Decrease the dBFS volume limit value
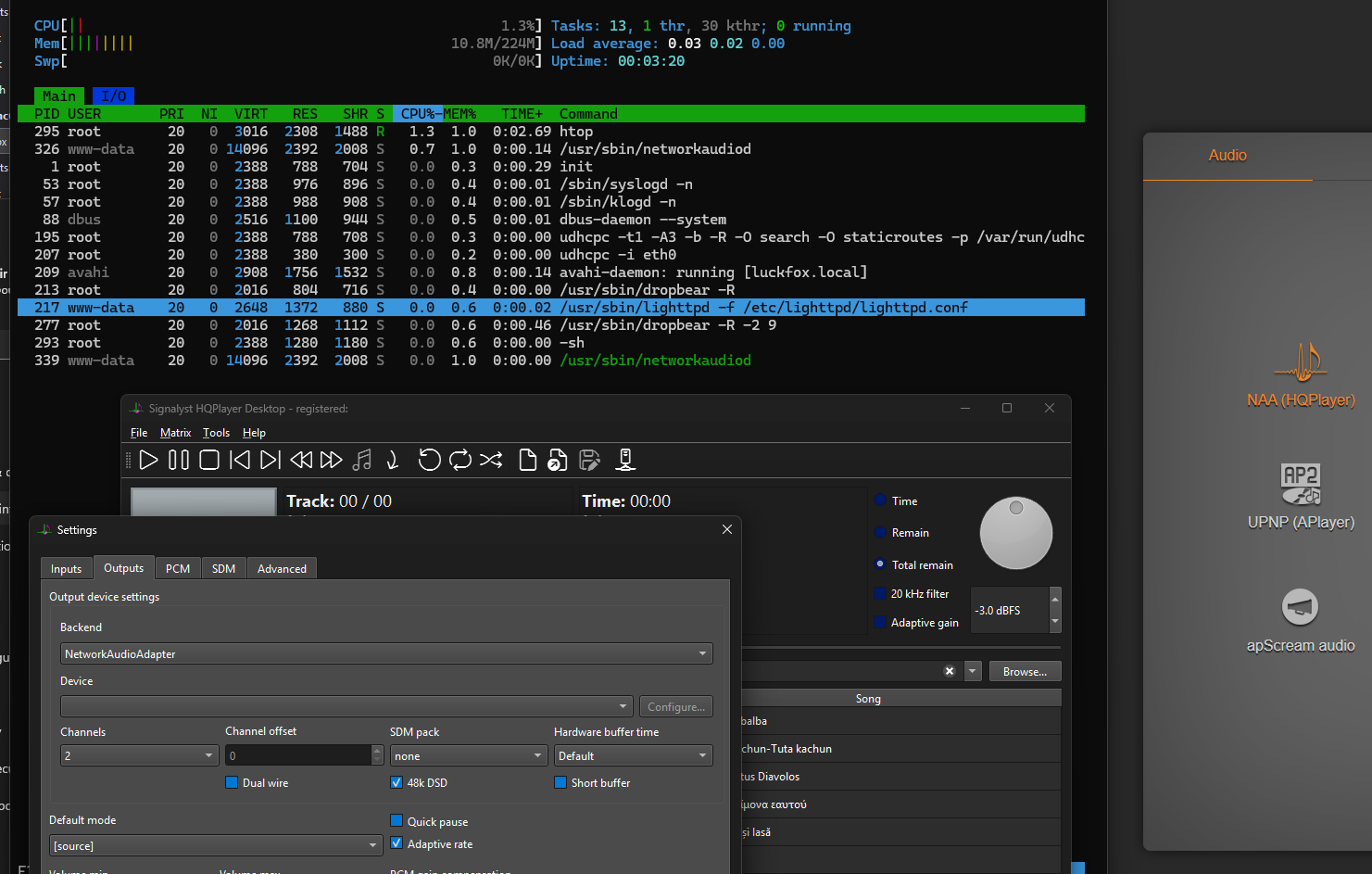This screenshot has width=1372, height=874. point(1055,622)
